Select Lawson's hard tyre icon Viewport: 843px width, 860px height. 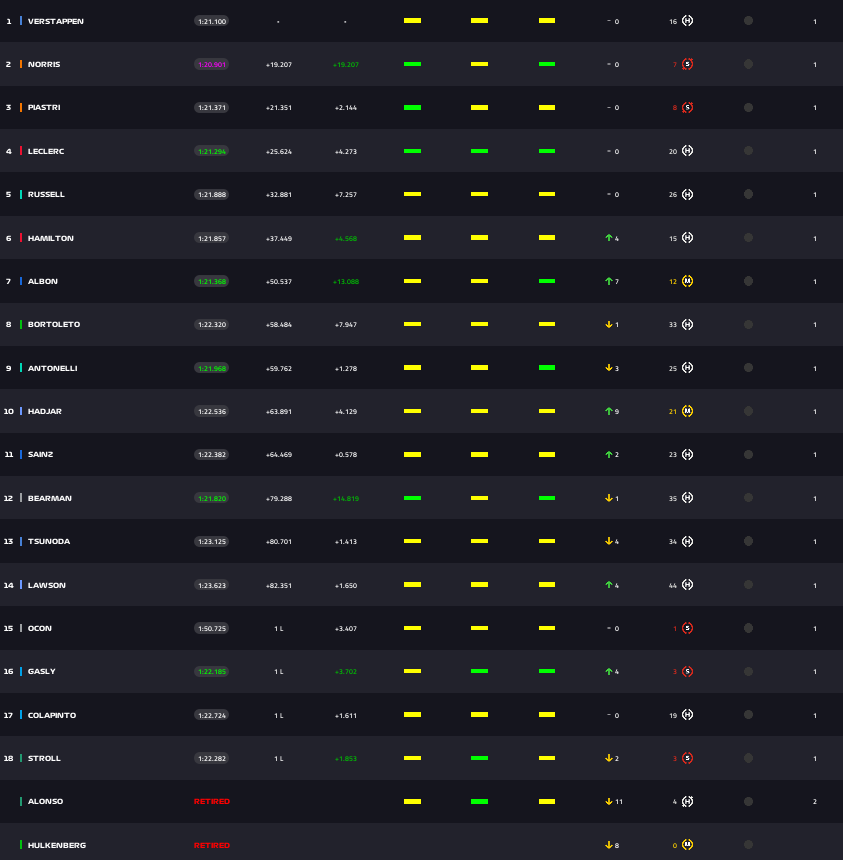pos(687,585)
